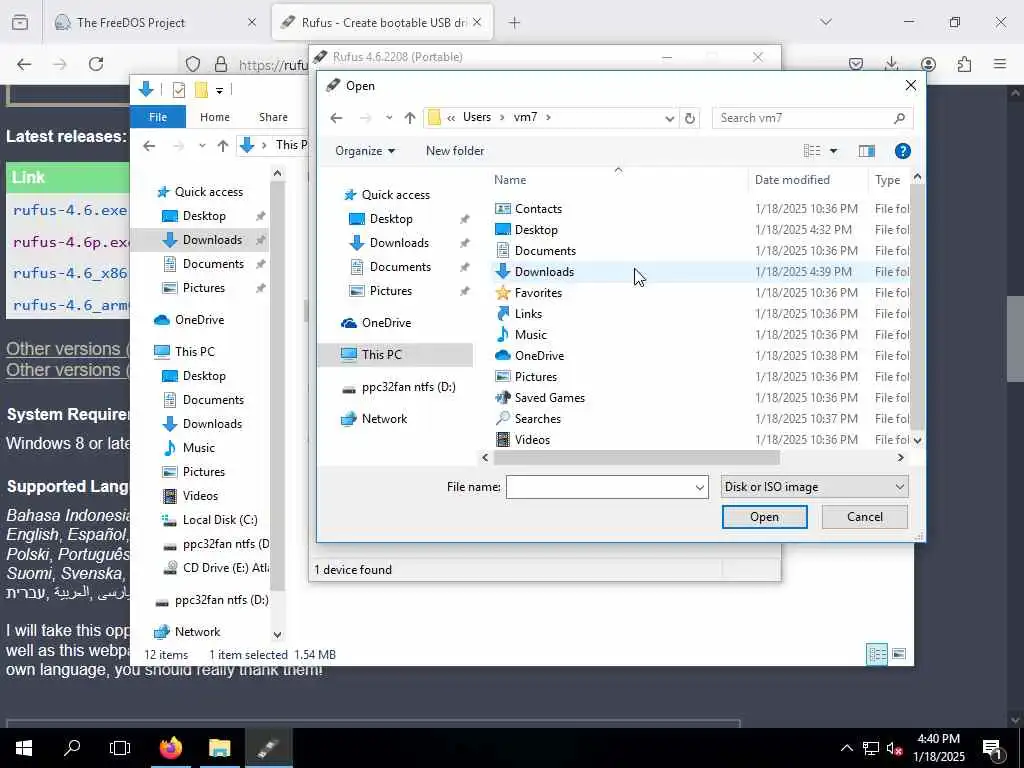Select Downloads in Open dialog sidebar
1024x768 pixels.
[390, 243]
